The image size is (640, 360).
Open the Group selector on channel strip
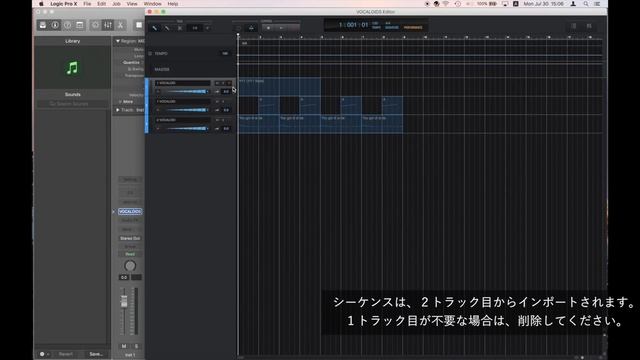coord(130,247)
